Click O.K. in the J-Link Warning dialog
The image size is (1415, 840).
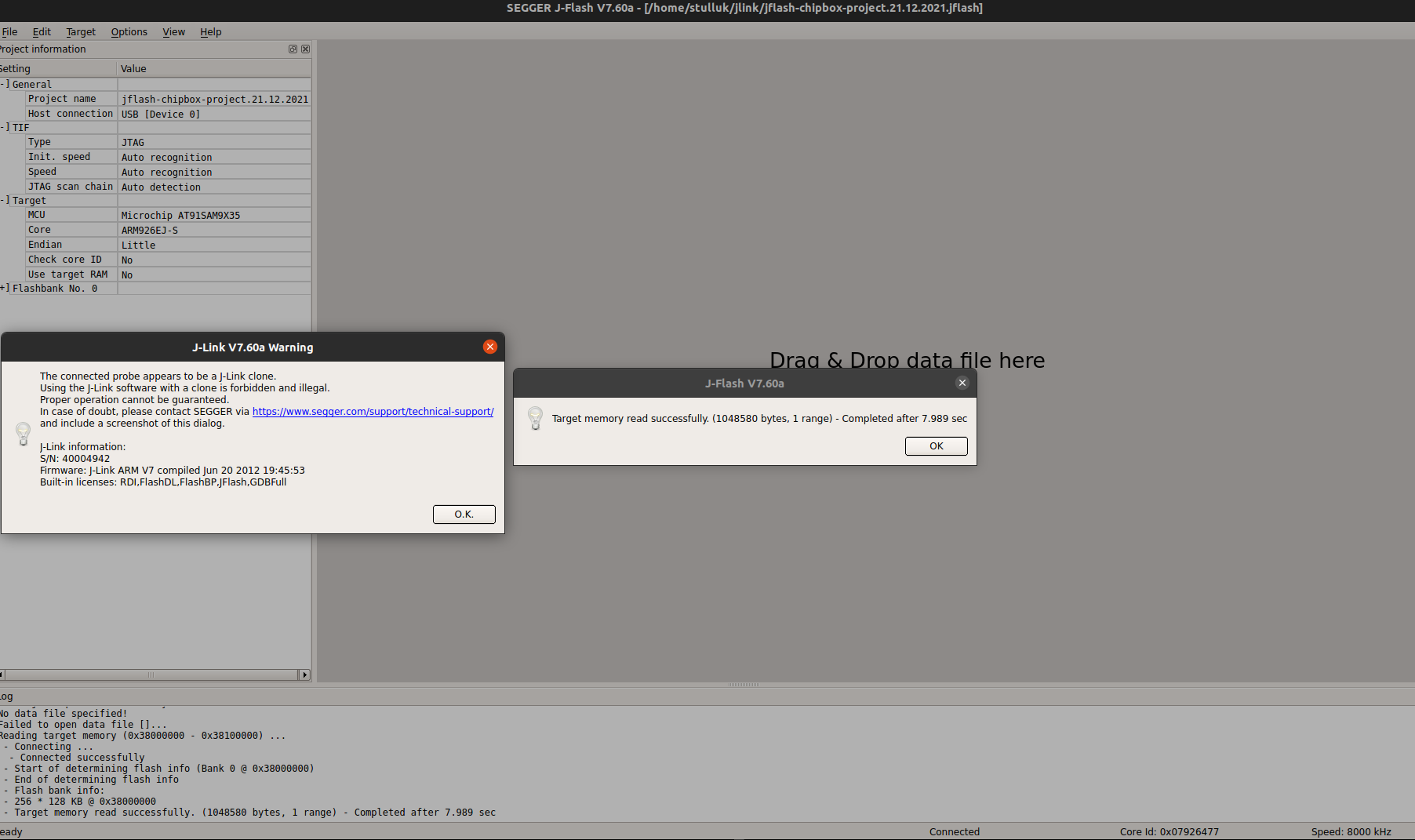tap(464, 515)
